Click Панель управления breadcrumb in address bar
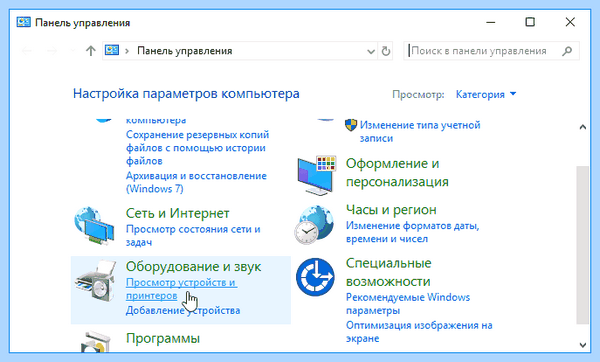Viewport: 600px width, 362px height. click(185, 51)
